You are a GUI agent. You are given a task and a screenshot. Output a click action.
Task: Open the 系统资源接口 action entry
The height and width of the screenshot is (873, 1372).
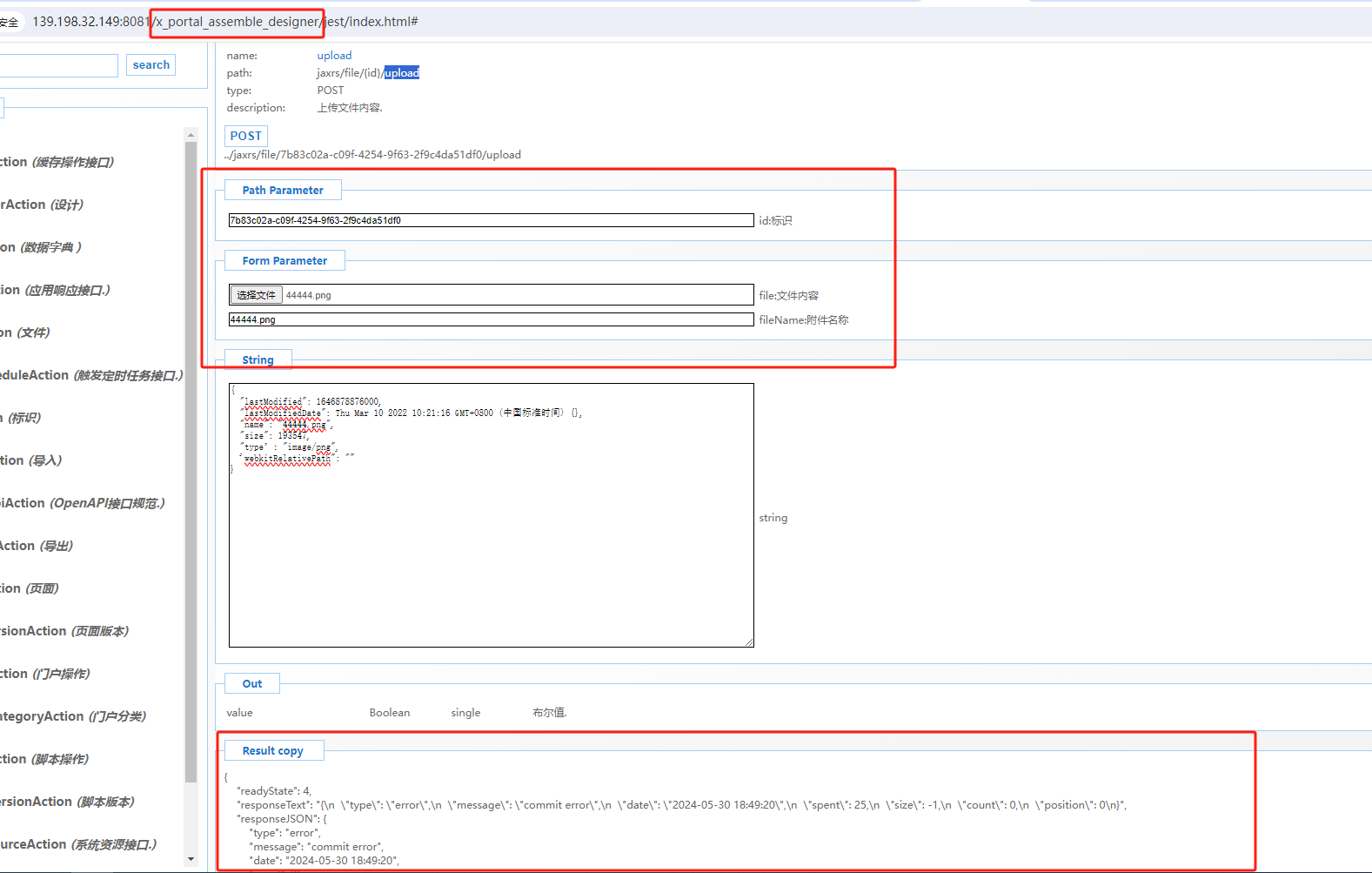point(78,844)
